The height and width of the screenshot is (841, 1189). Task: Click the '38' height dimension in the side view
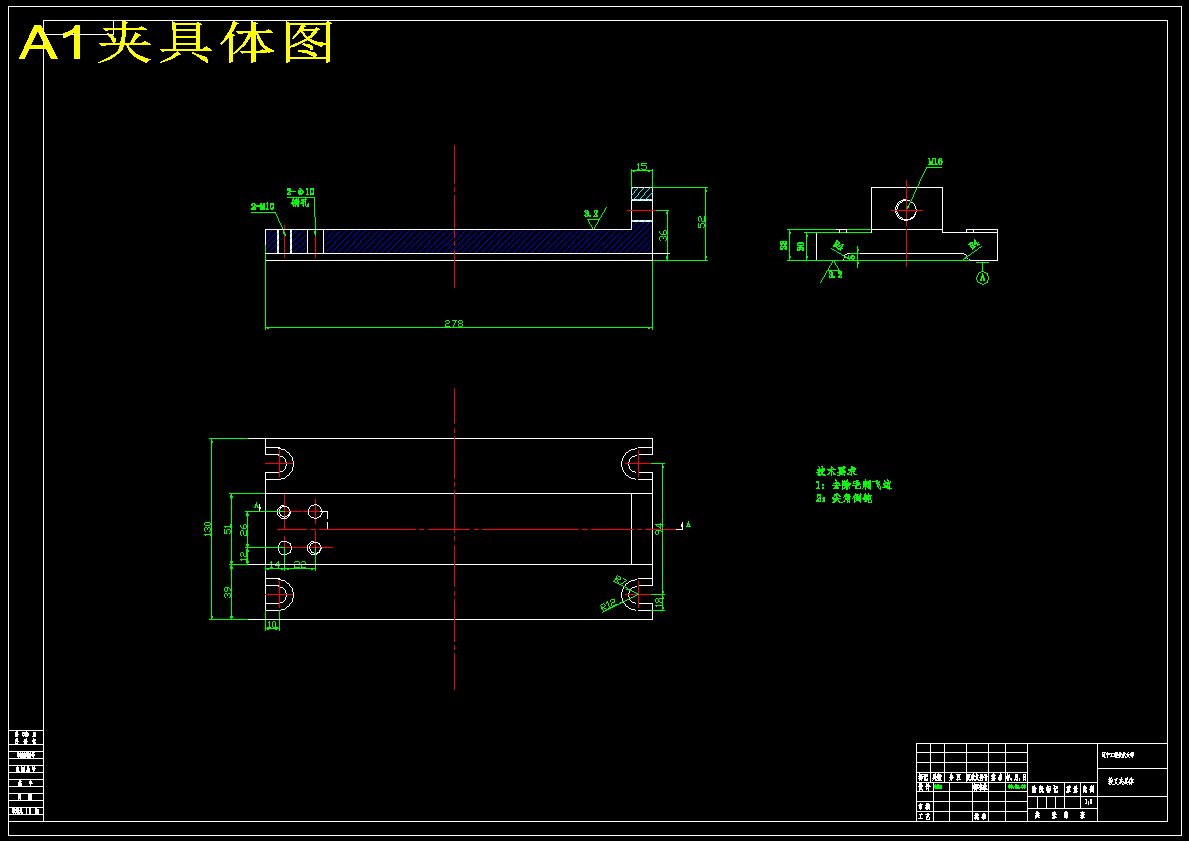pyautogui.click(x=784, y=246)
